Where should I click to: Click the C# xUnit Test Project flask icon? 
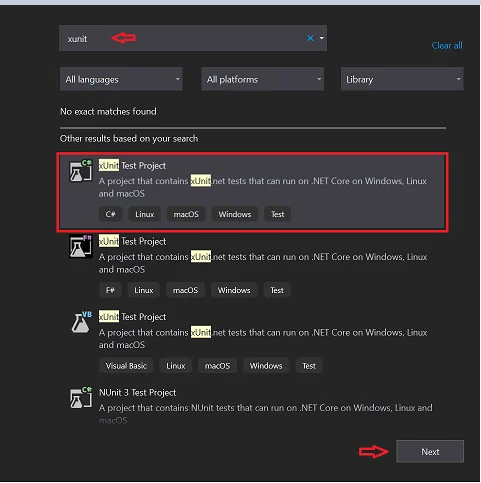80,171
